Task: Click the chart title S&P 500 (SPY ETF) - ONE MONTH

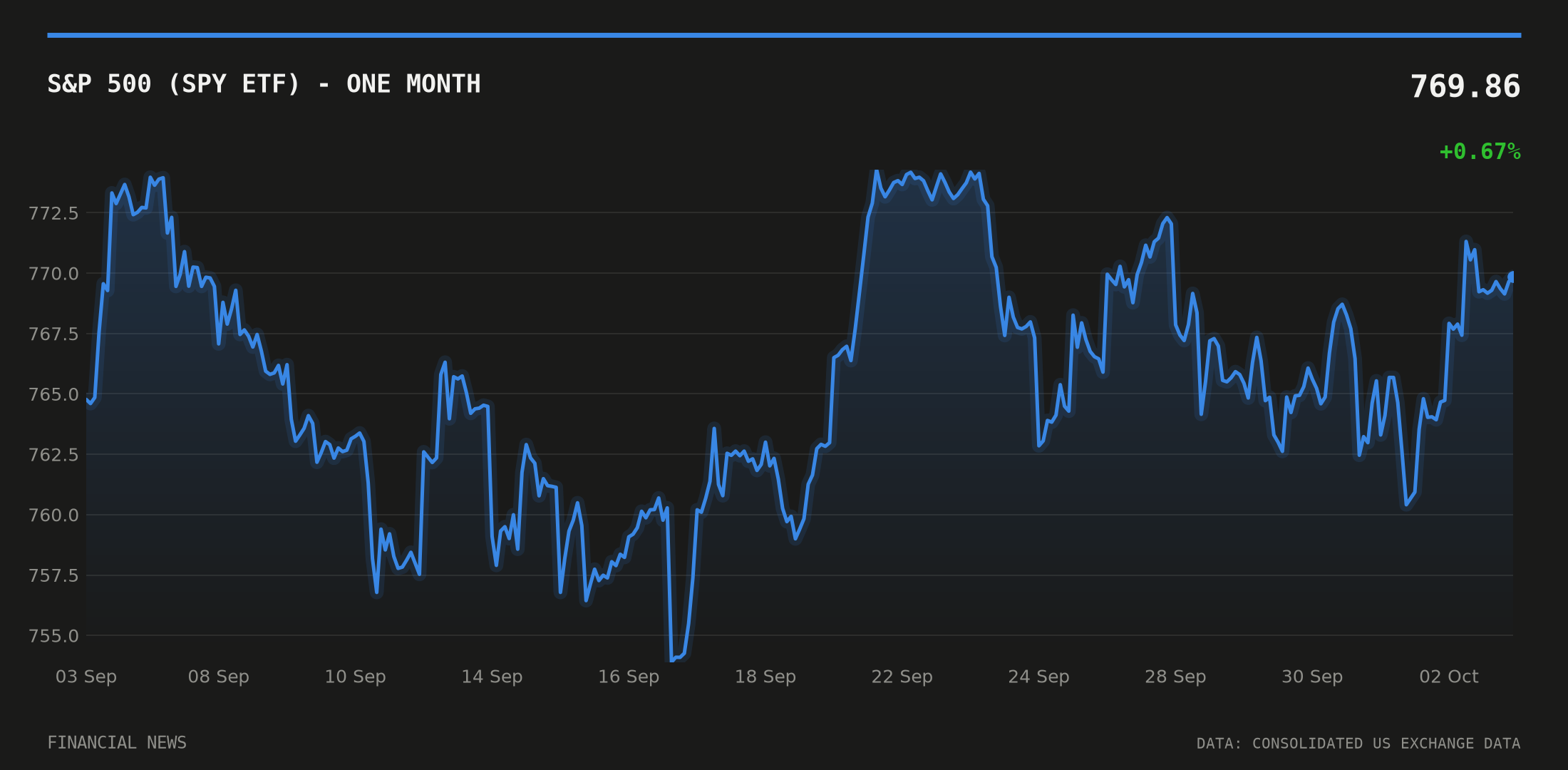Action: (264, 84)
